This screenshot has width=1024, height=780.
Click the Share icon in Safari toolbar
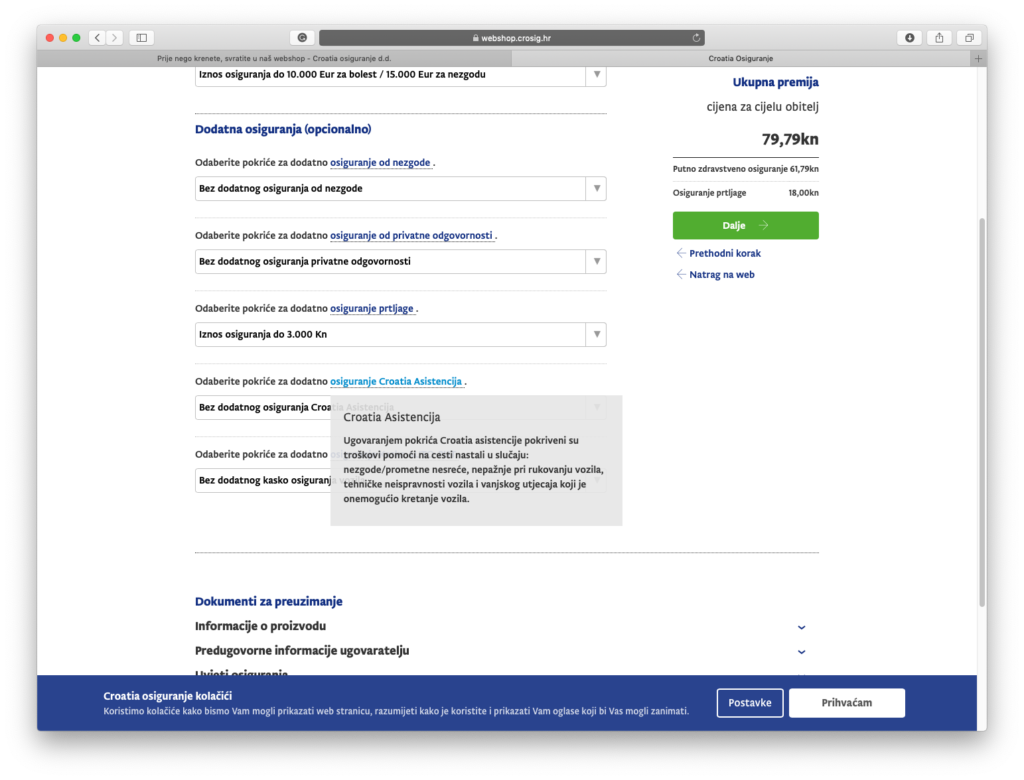(939, 38)
